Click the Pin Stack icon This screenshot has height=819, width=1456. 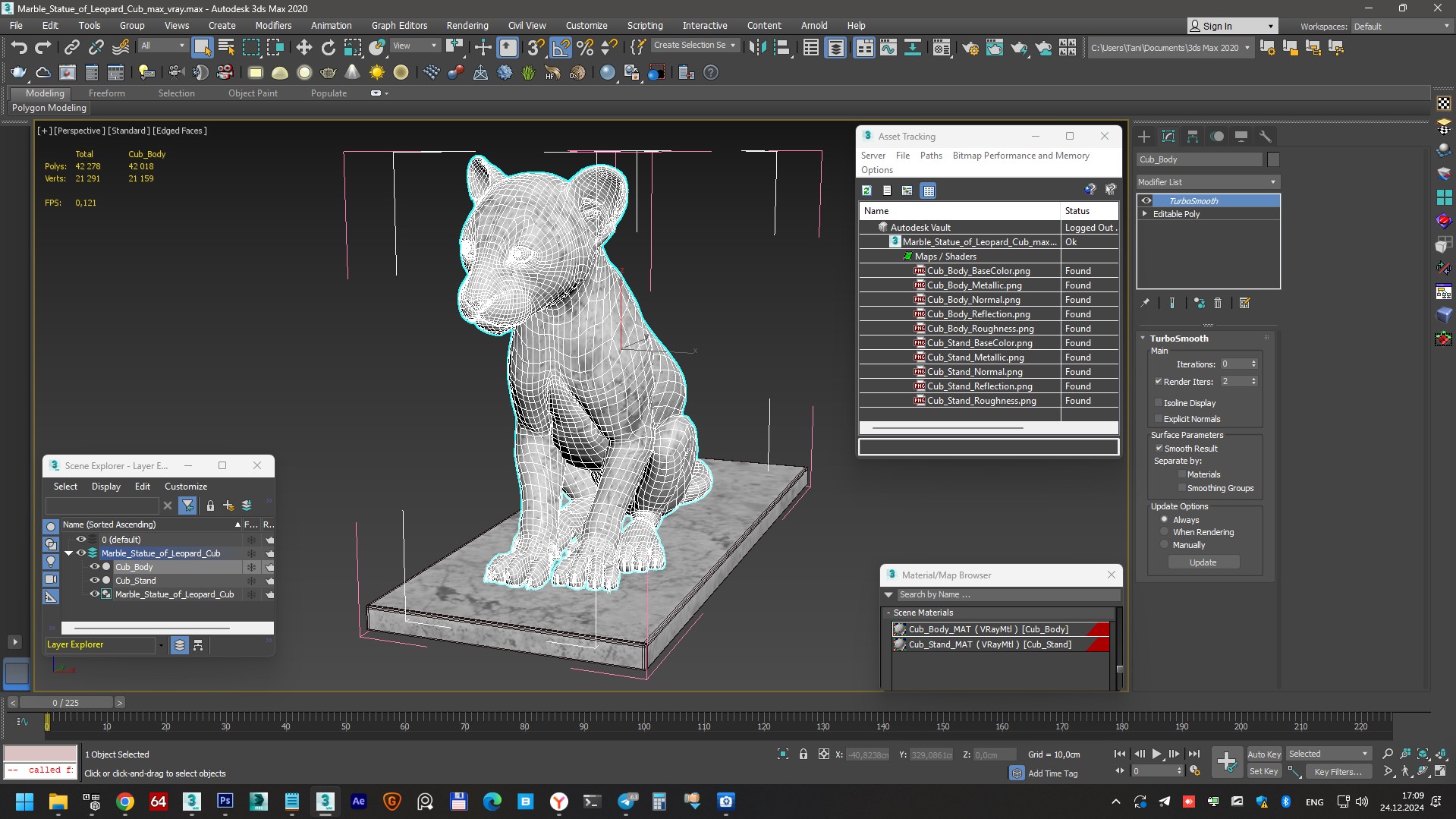1145,303
